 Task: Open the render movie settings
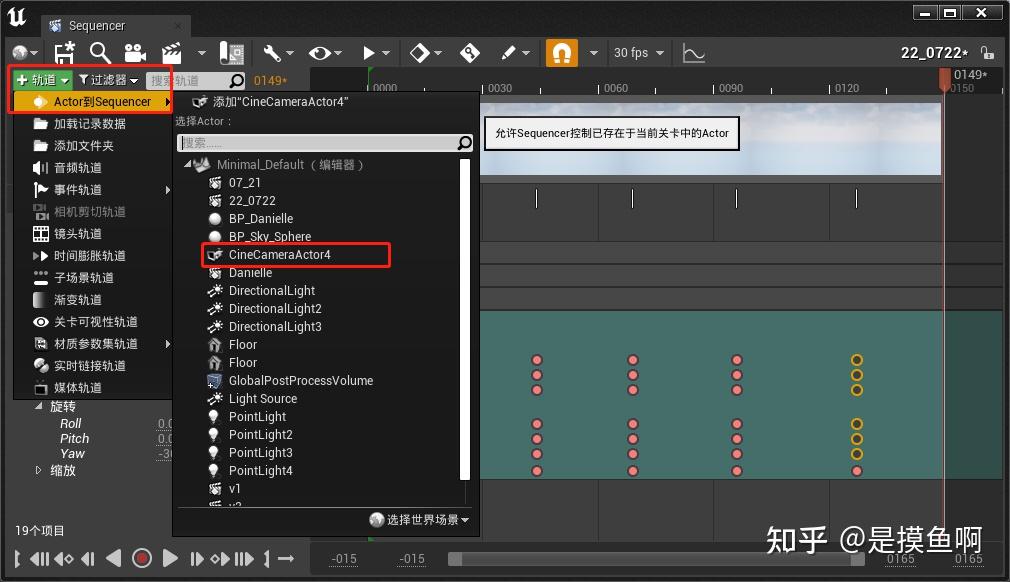pyautogui.click(x=170, y=52)
